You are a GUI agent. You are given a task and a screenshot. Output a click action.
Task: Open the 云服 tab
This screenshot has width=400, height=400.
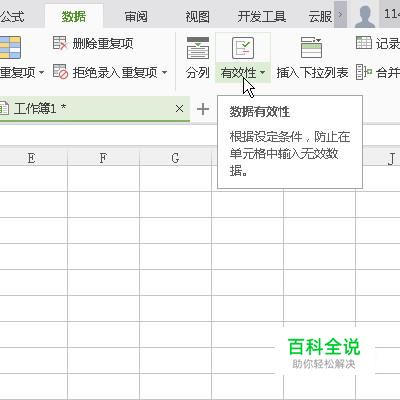point(320,17)
